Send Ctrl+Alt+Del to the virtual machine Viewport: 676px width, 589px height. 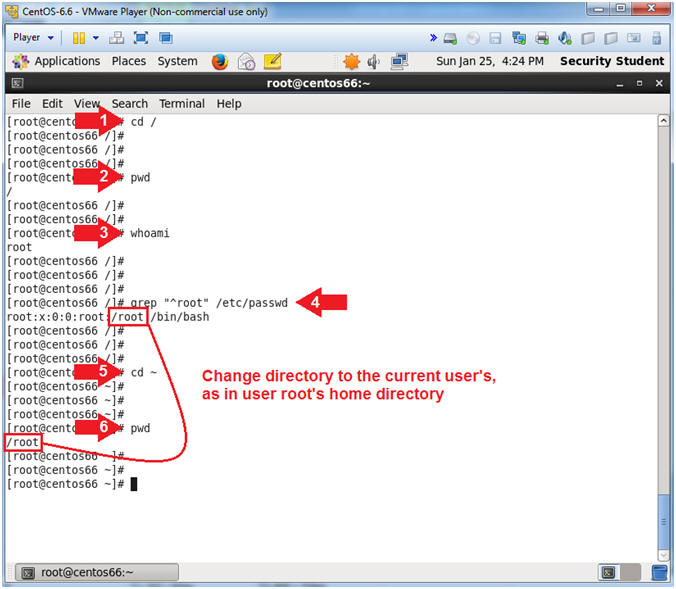116,38
